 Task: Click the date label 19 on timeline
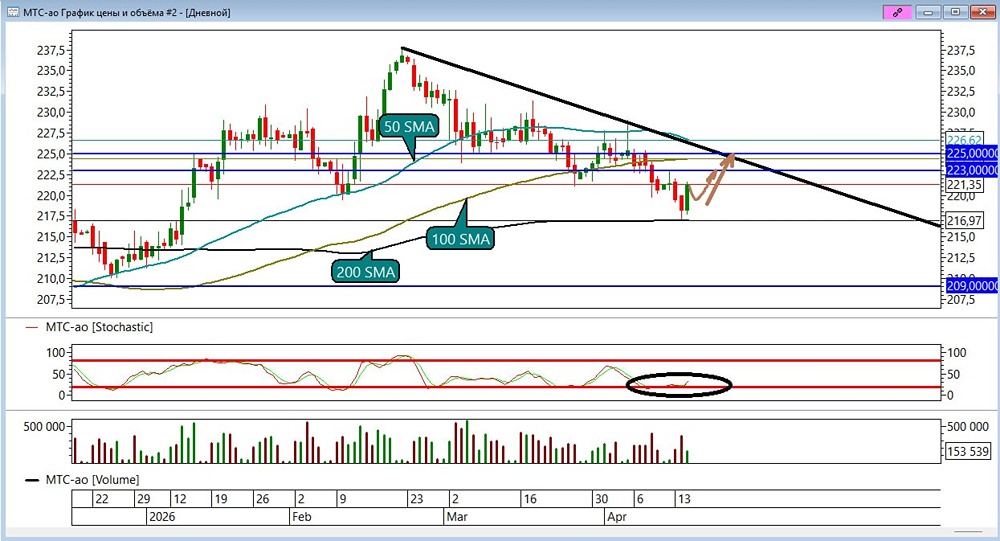[x=221, y=499]
